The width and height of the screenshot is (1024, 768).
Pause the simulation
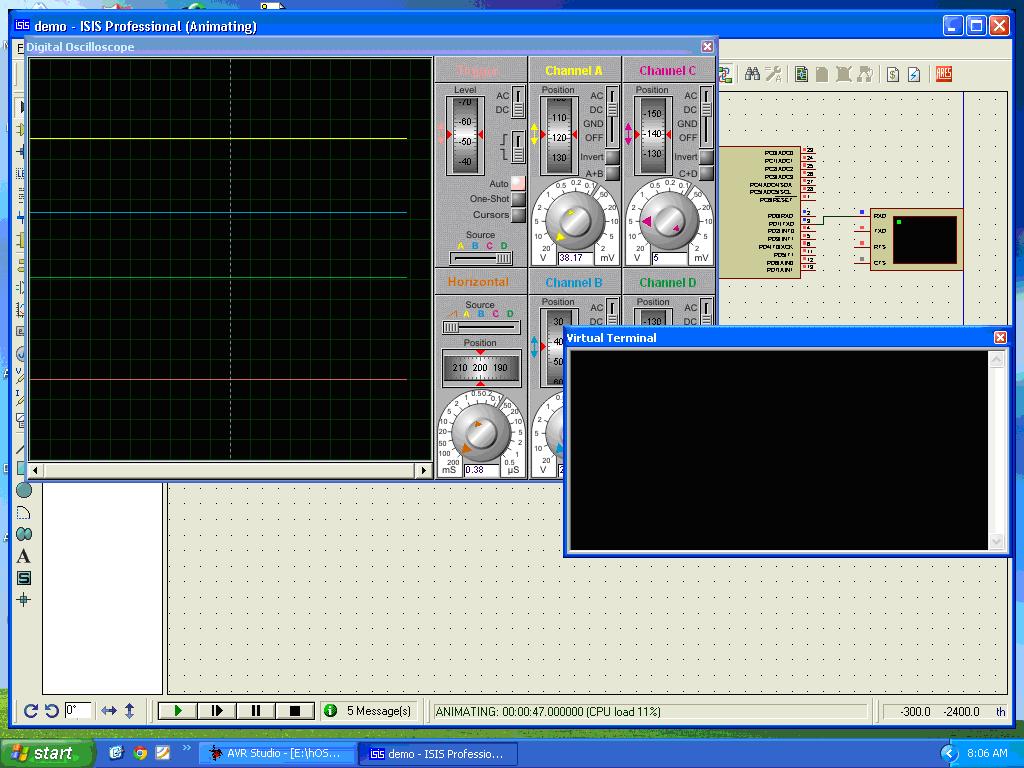pos(255,711)
